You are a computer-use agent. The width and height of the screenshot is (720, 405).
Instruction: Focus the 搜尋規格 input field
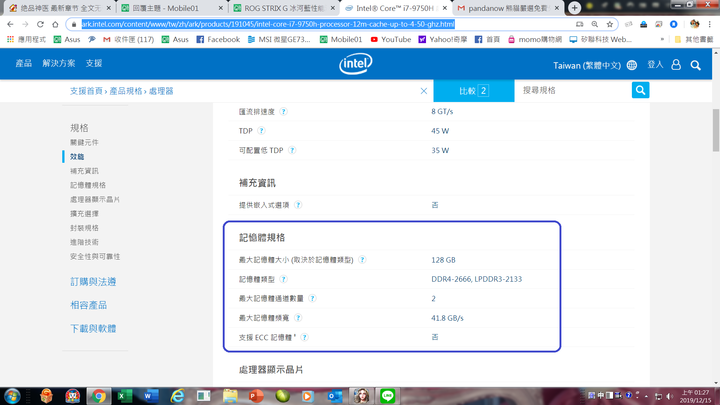pos(573,90)
